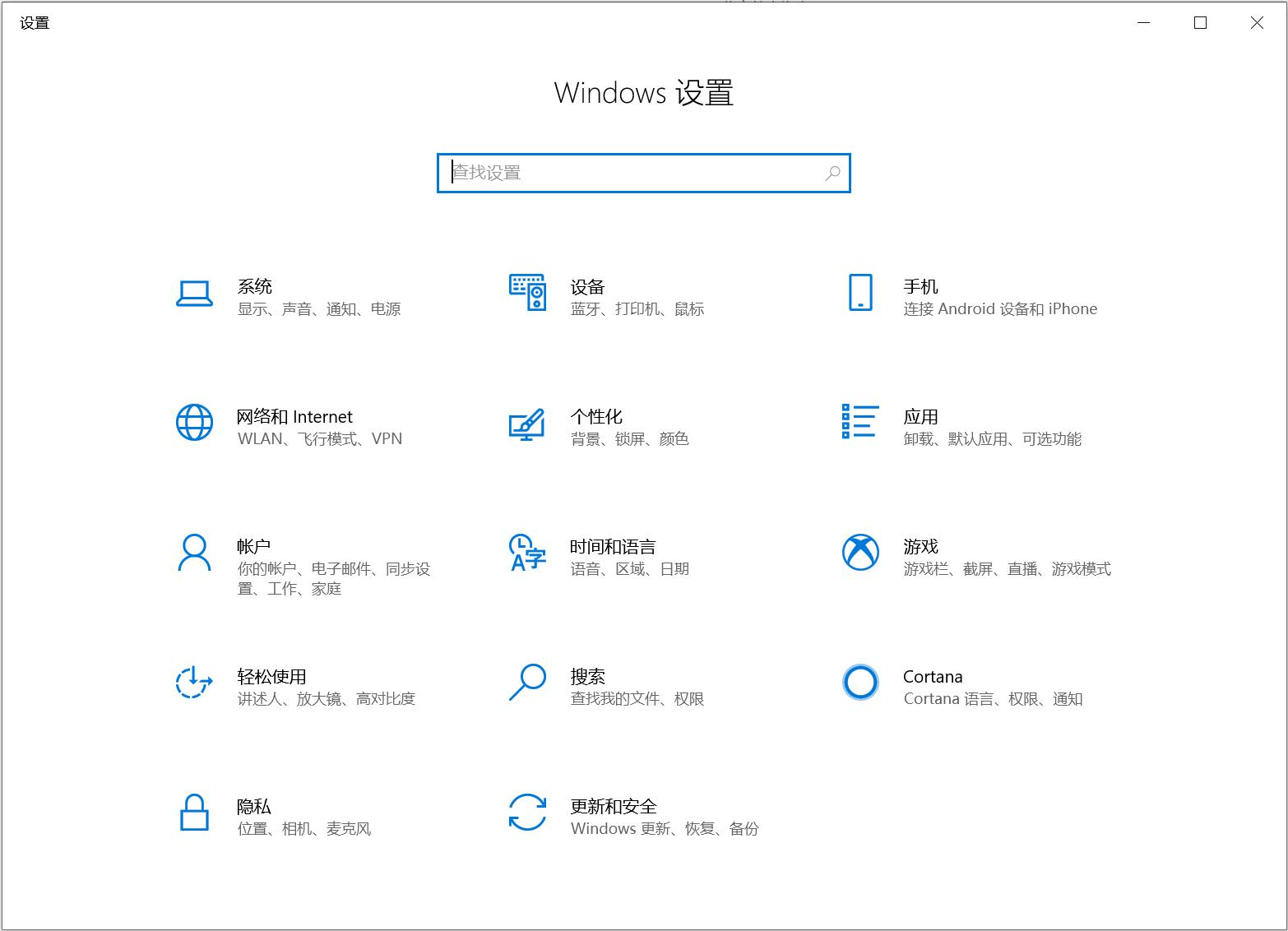This screenshot has height=931, width=1288.
Task: Open Accounts person icon
Action: click(x=194, y=553)
